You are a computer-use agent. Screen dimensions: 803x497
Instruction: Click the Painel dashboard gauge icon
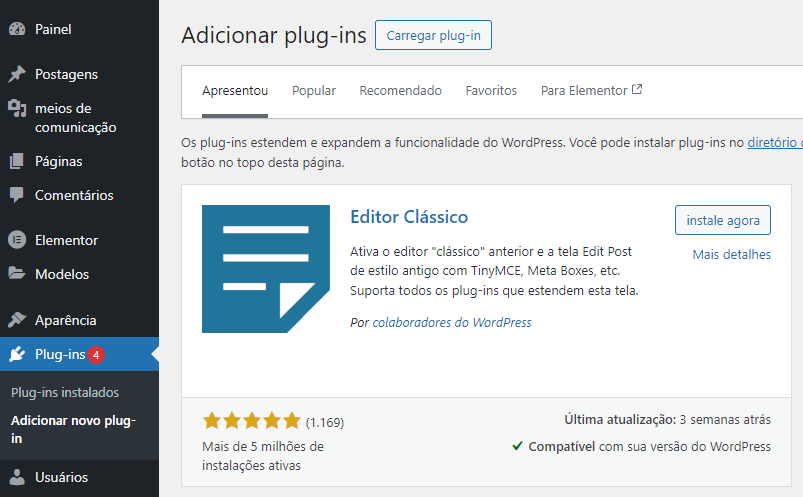pyautogui.click(x=17, y=29)
